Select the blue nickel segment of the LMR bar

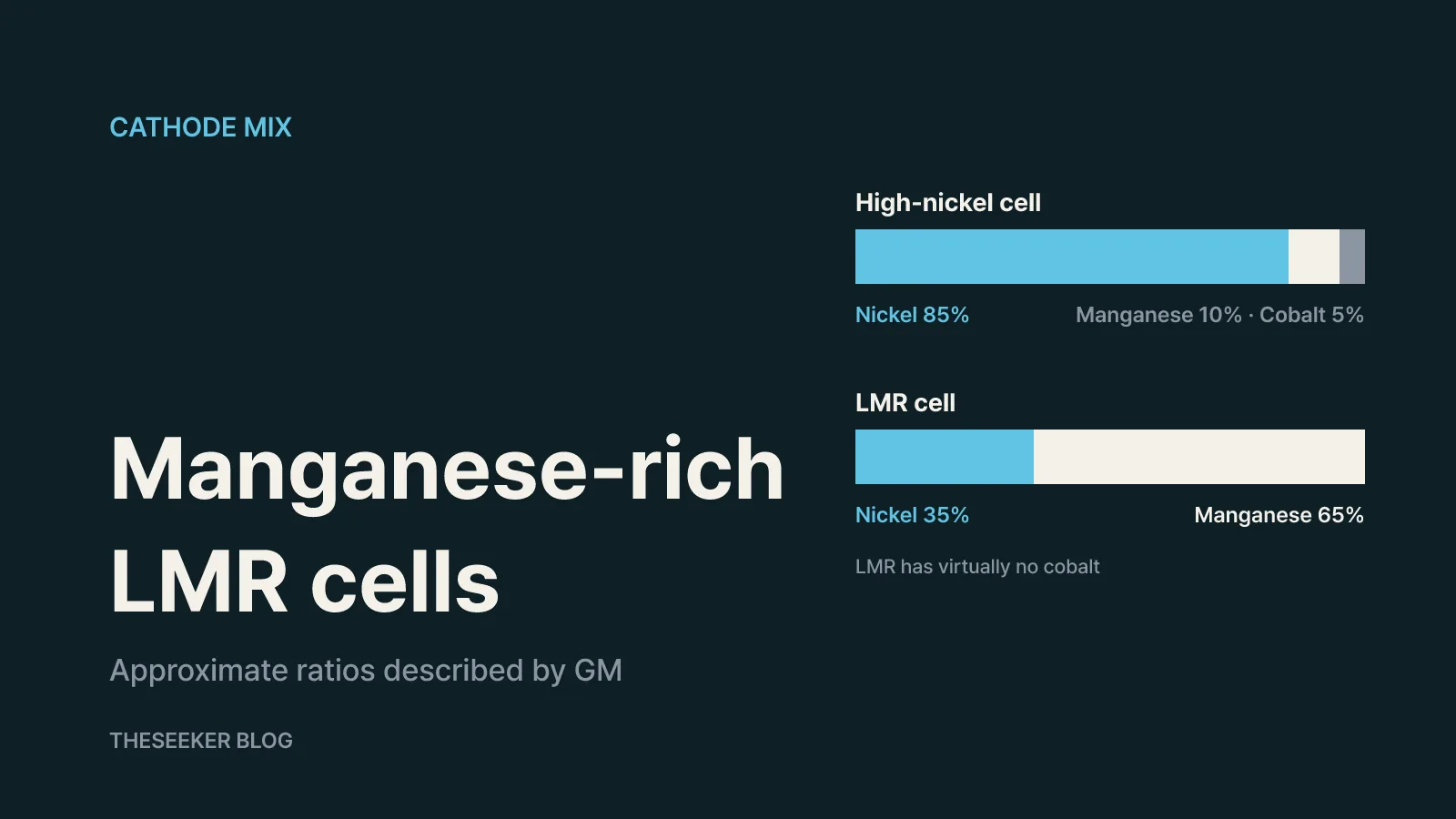[945, 457]
